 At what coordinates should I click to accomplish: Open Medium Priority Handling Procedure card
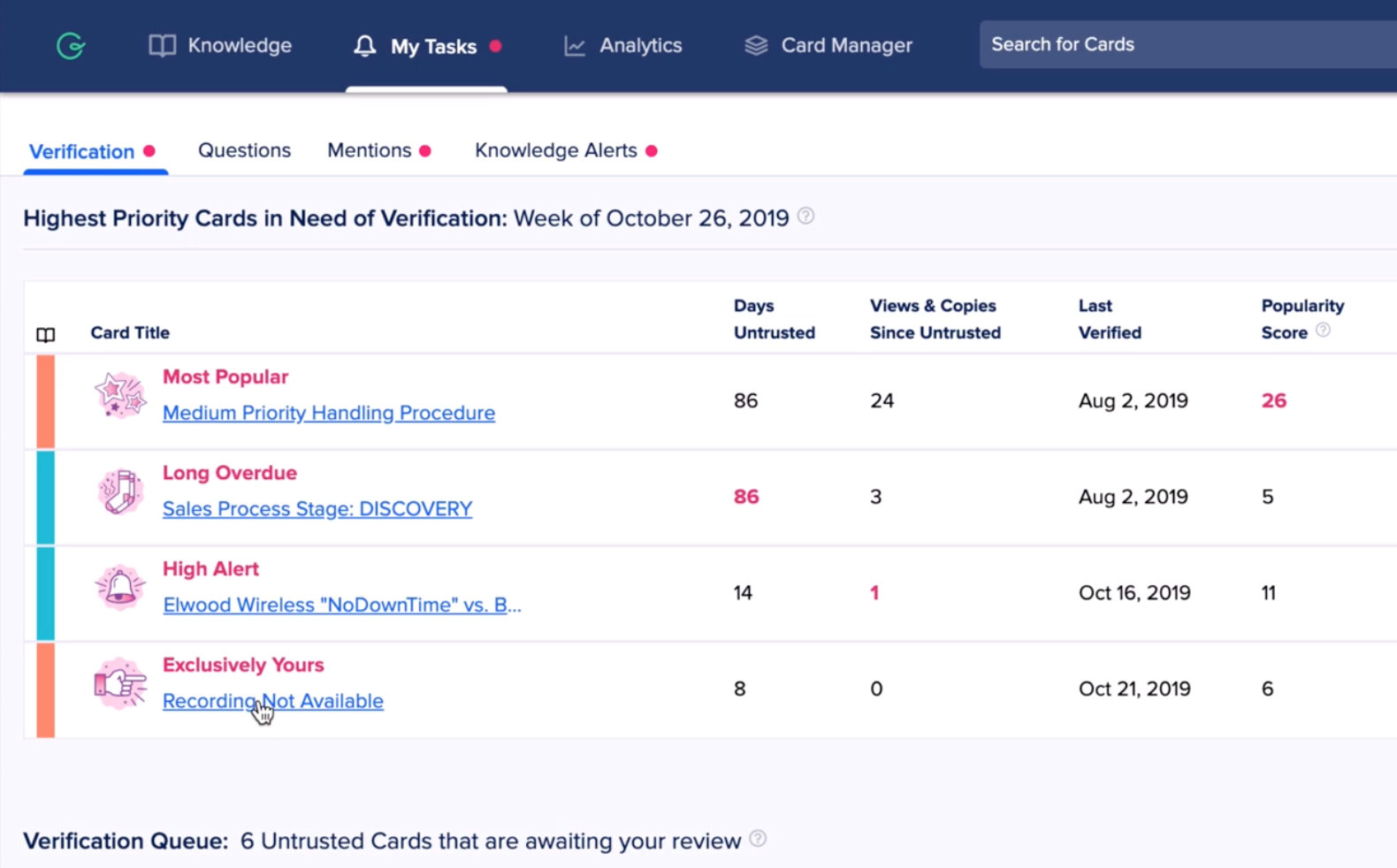[328, 413]
